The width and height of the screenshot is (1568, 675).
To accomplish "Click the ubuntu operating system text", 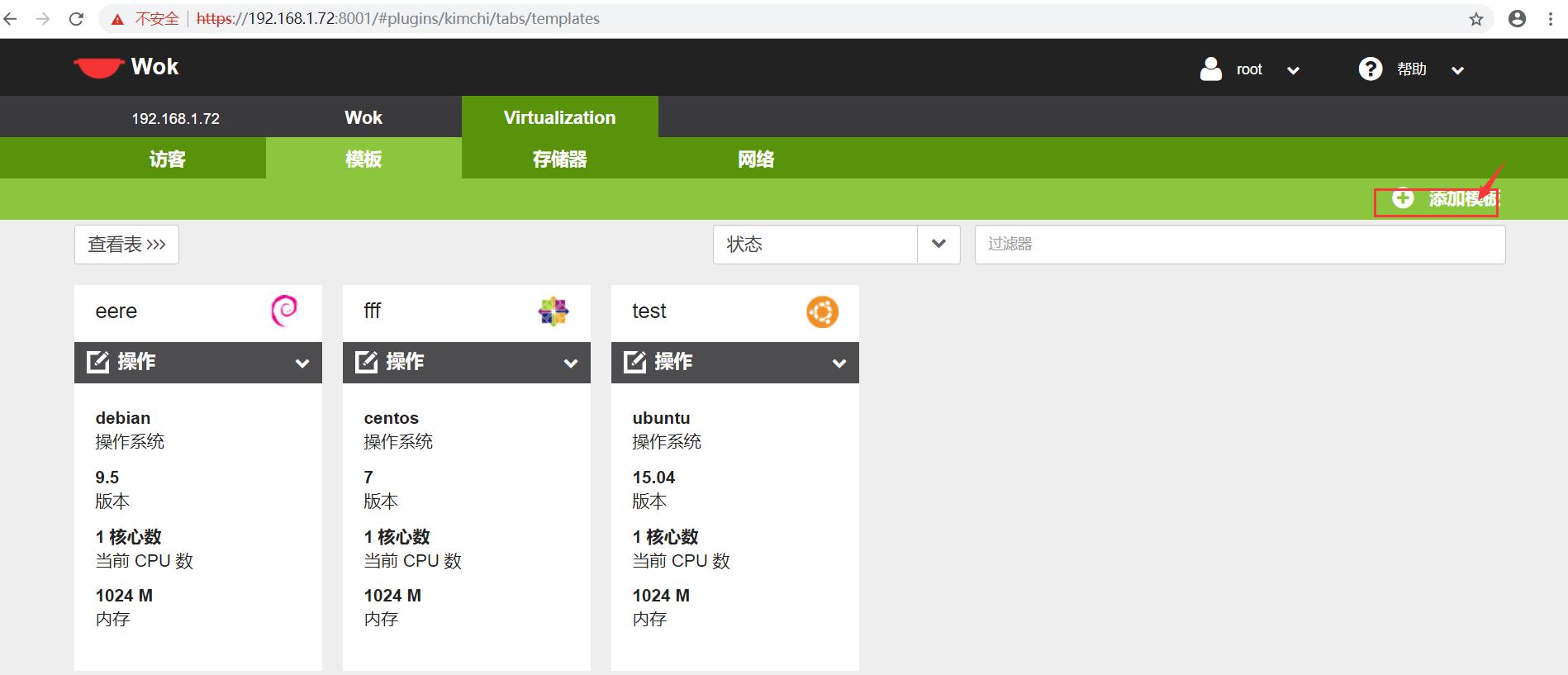I will click(661, 418).
